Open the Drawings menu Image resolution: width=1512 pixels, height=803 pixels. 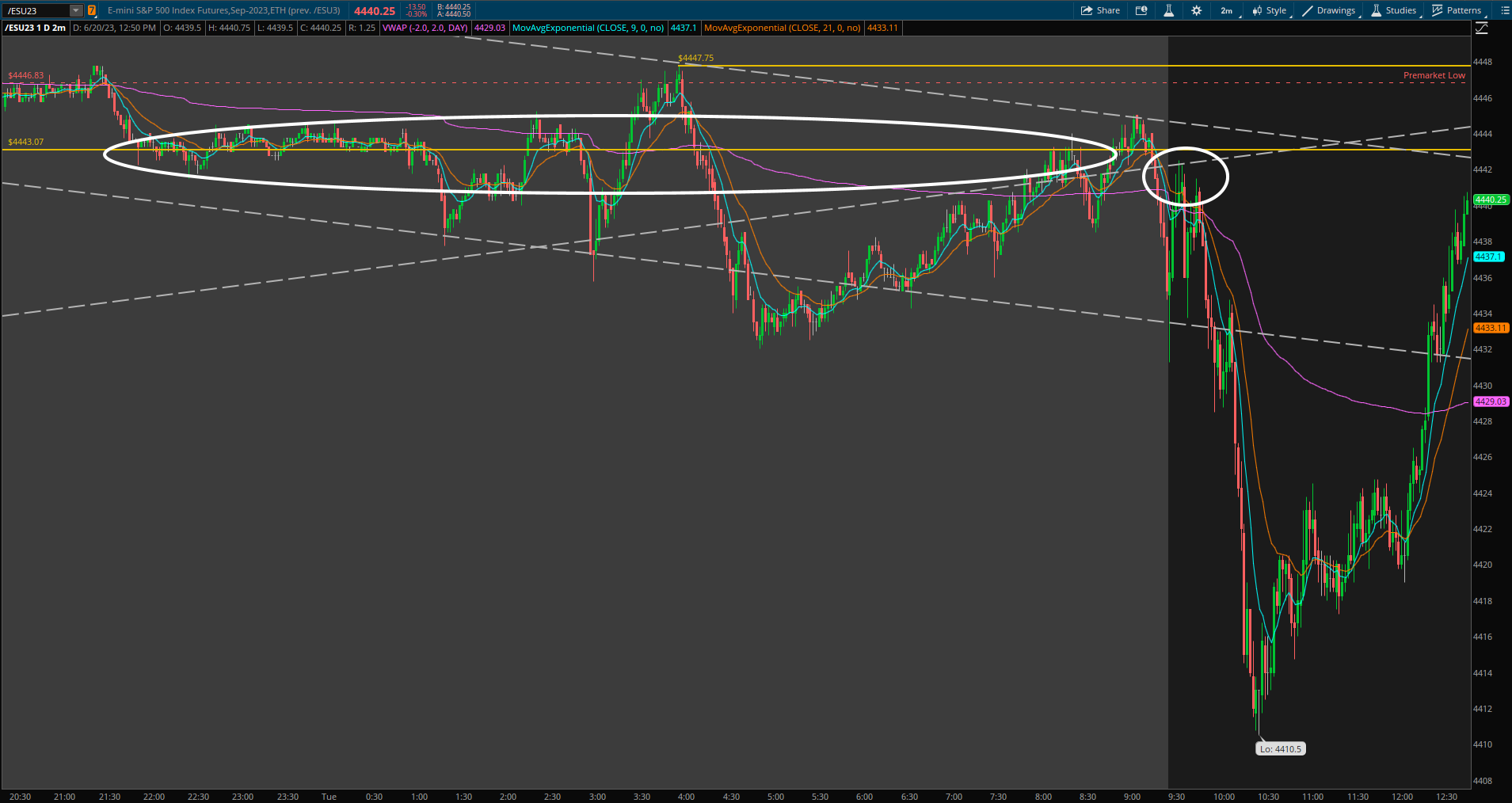pos(1329,10)
